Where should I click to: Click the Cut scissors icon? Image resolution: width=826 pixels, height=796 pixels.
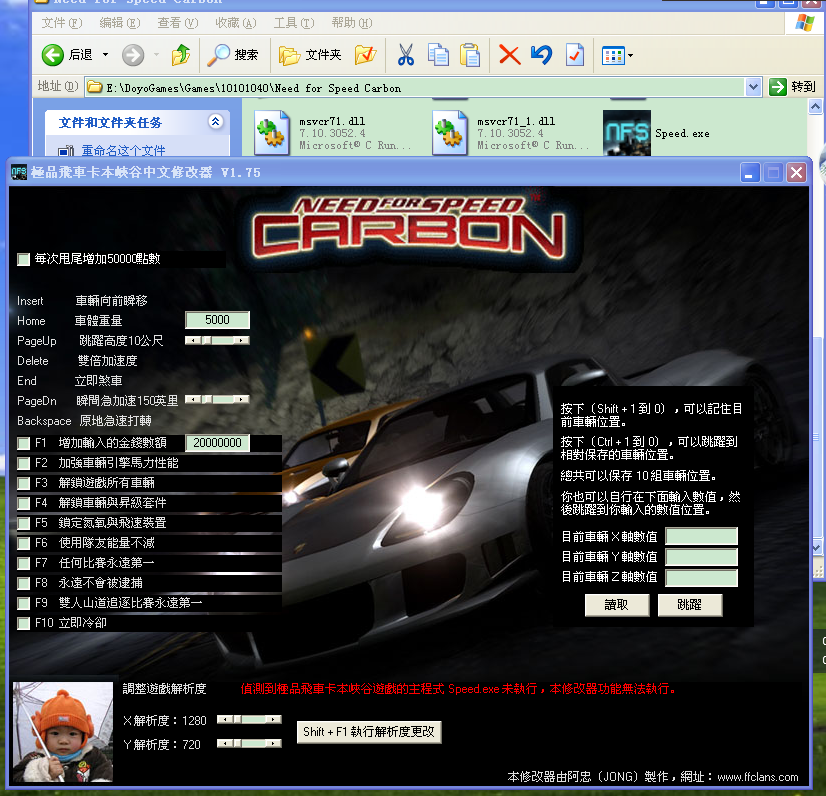[x=406, y=55]
